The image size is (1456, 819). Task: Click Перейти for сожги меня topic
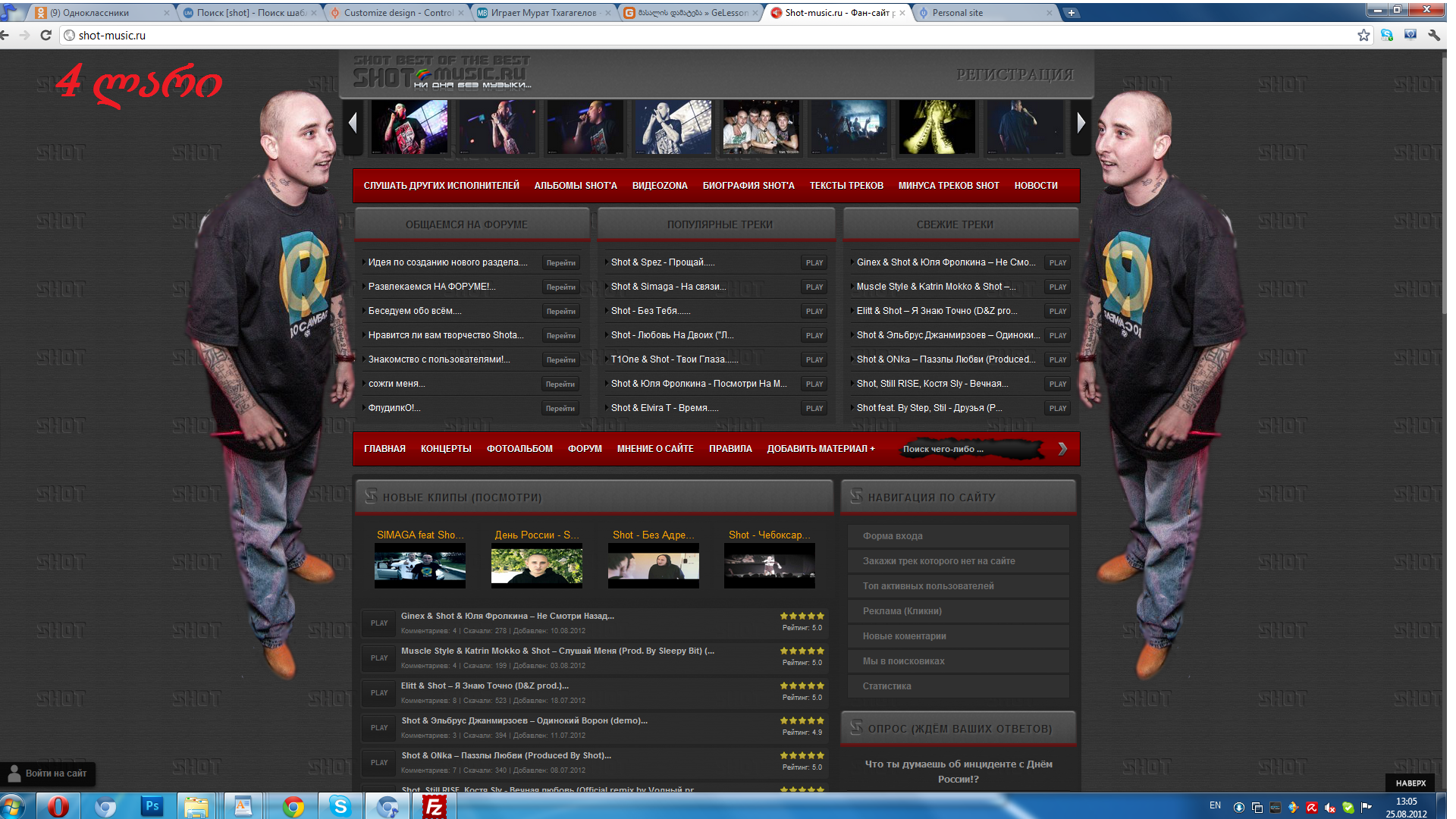point(560,384)
